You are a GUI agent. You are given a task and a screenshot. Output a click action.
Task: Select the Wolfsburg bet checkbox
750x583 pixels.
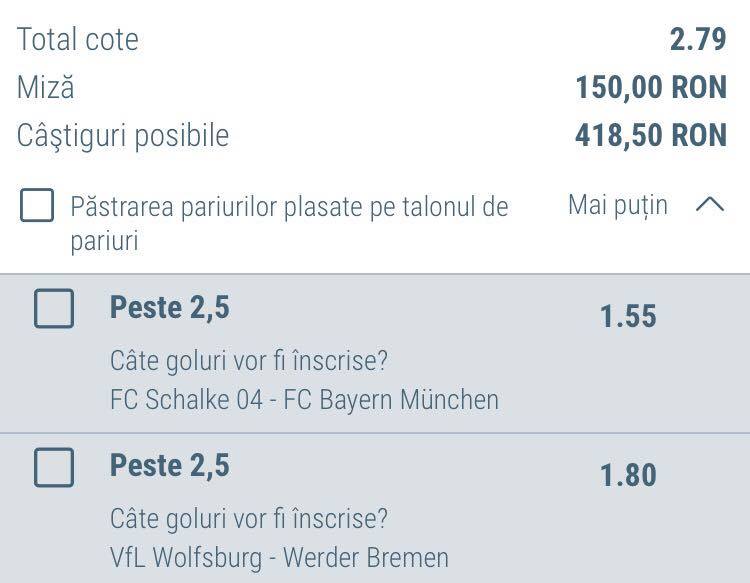54,468
